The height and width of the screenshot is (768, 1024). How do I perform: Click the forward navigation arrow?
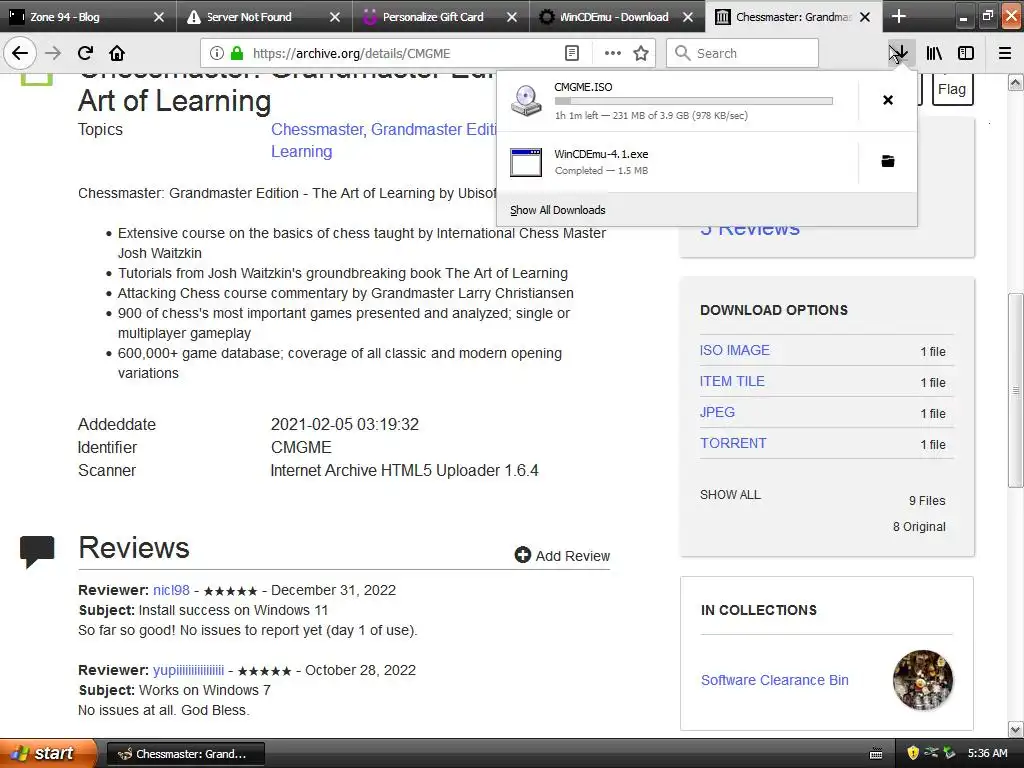53,53
